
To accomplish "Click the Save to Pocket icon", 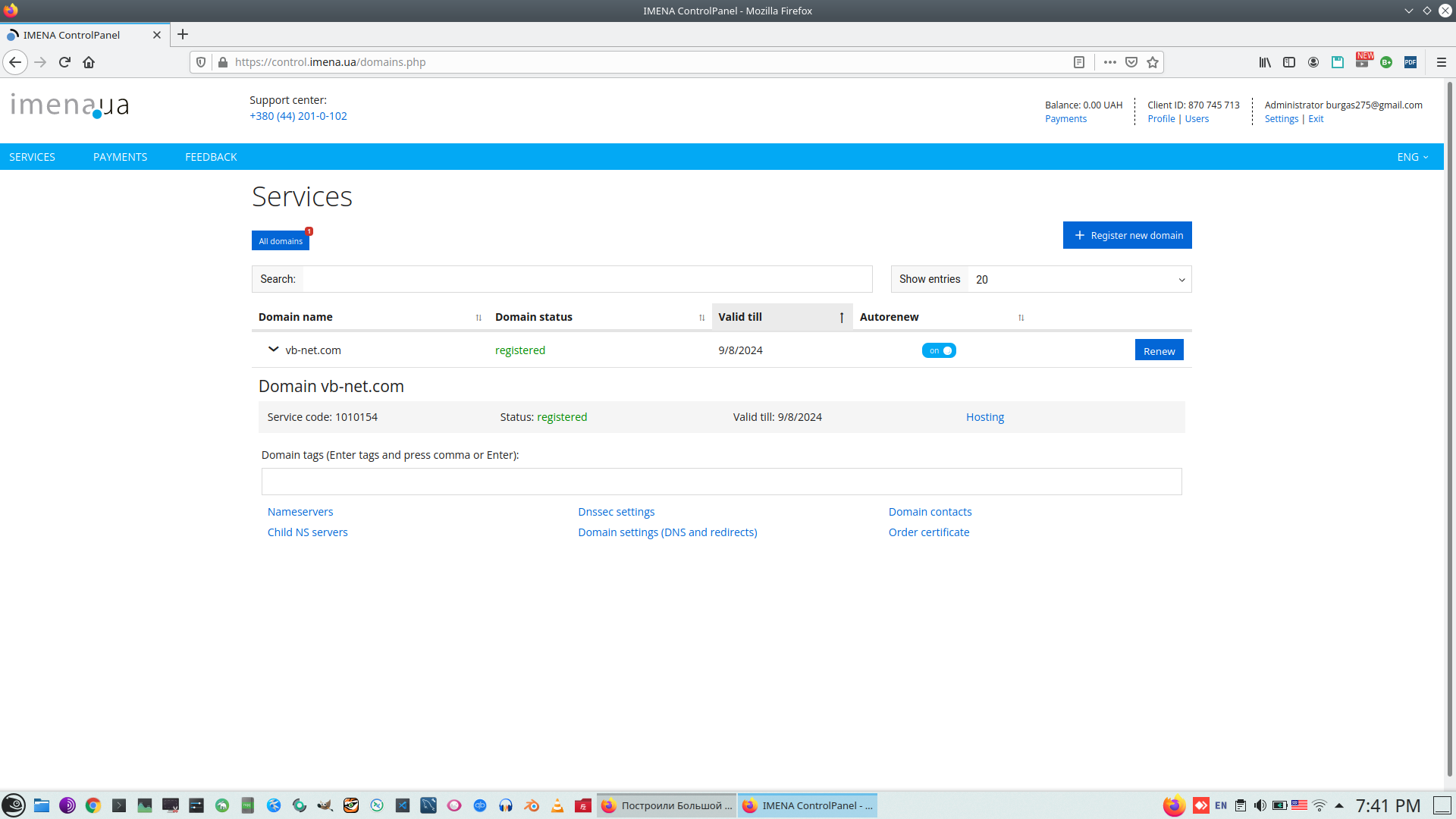I will (1131, 62).
